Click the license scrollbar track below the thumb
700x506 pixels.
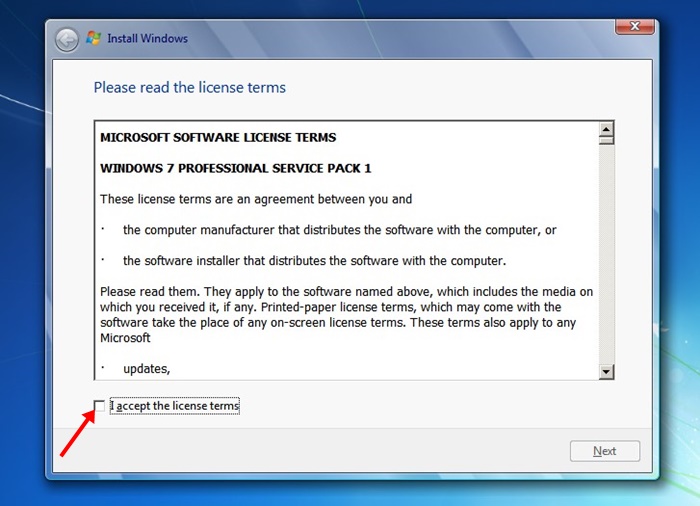click(606, 255)
